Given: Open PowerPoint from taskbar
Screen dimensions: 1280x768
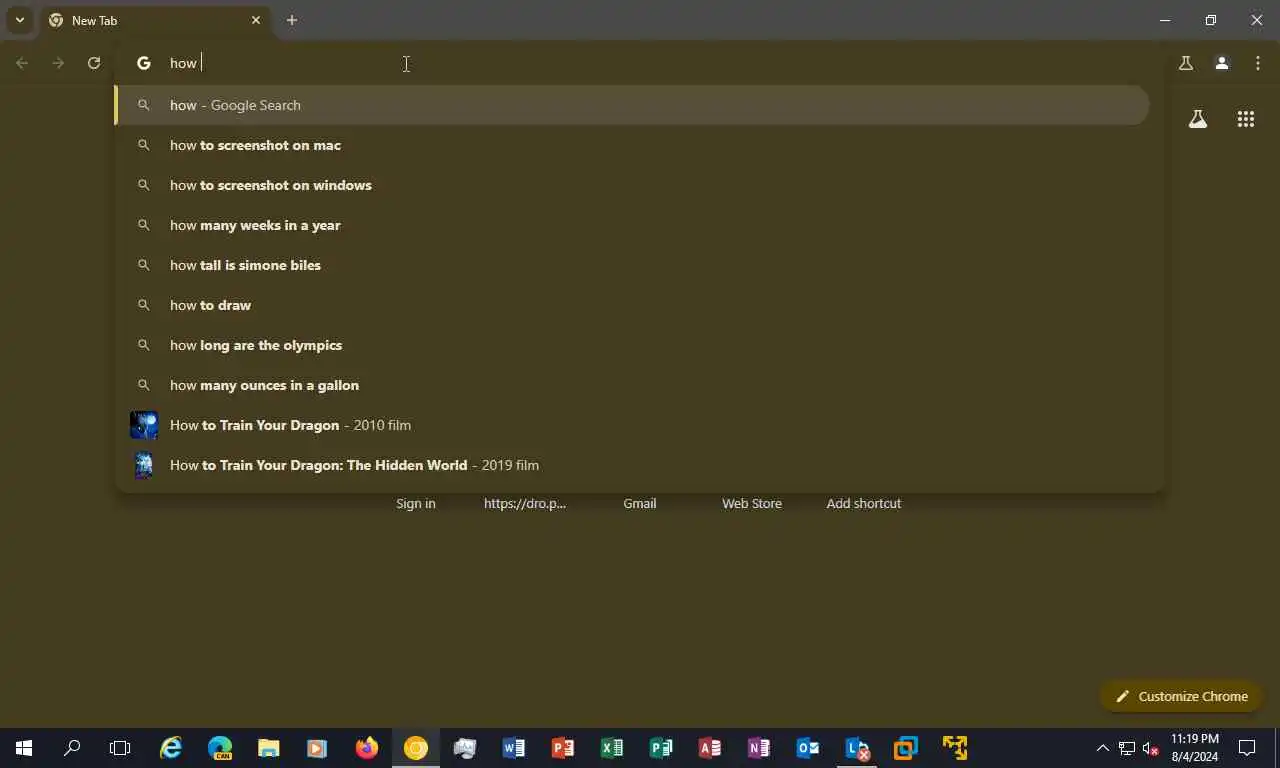Looking at the screenshot, I should pos(563,748).
